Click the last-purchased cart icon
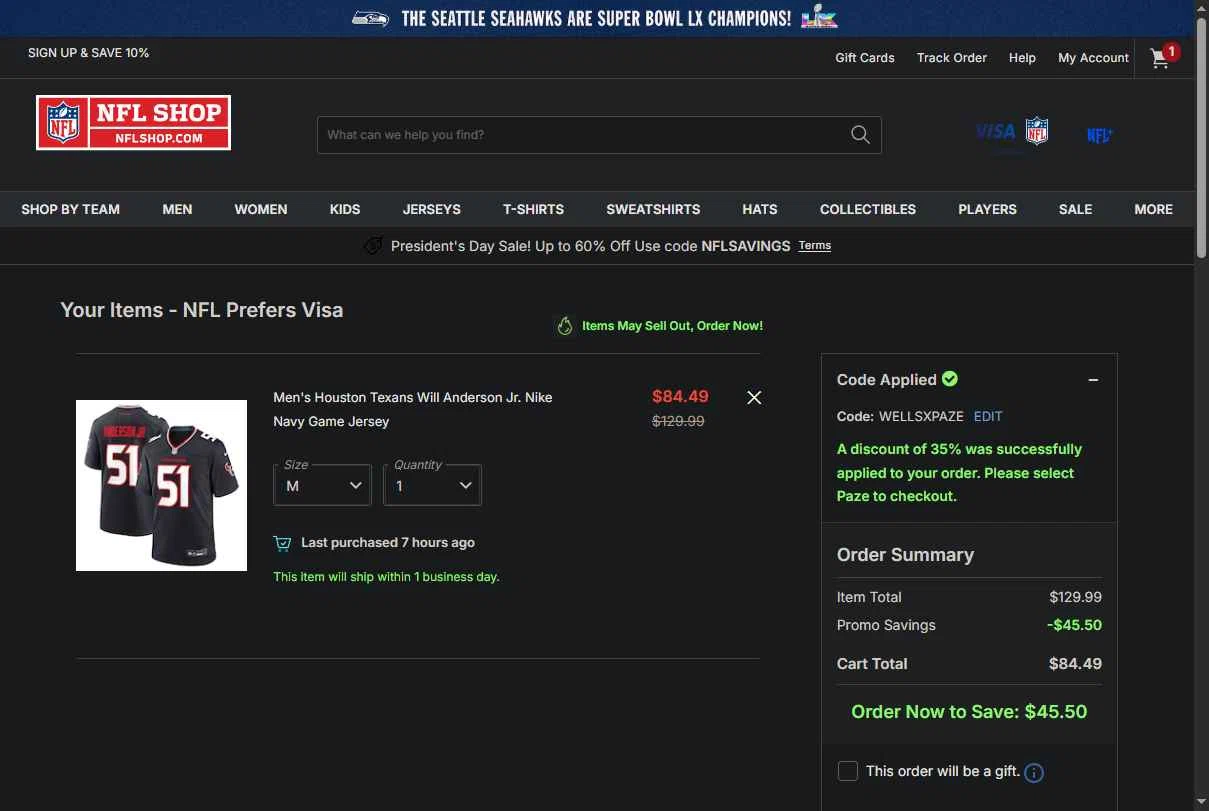 pyautogui.click(x=283, y=543)
